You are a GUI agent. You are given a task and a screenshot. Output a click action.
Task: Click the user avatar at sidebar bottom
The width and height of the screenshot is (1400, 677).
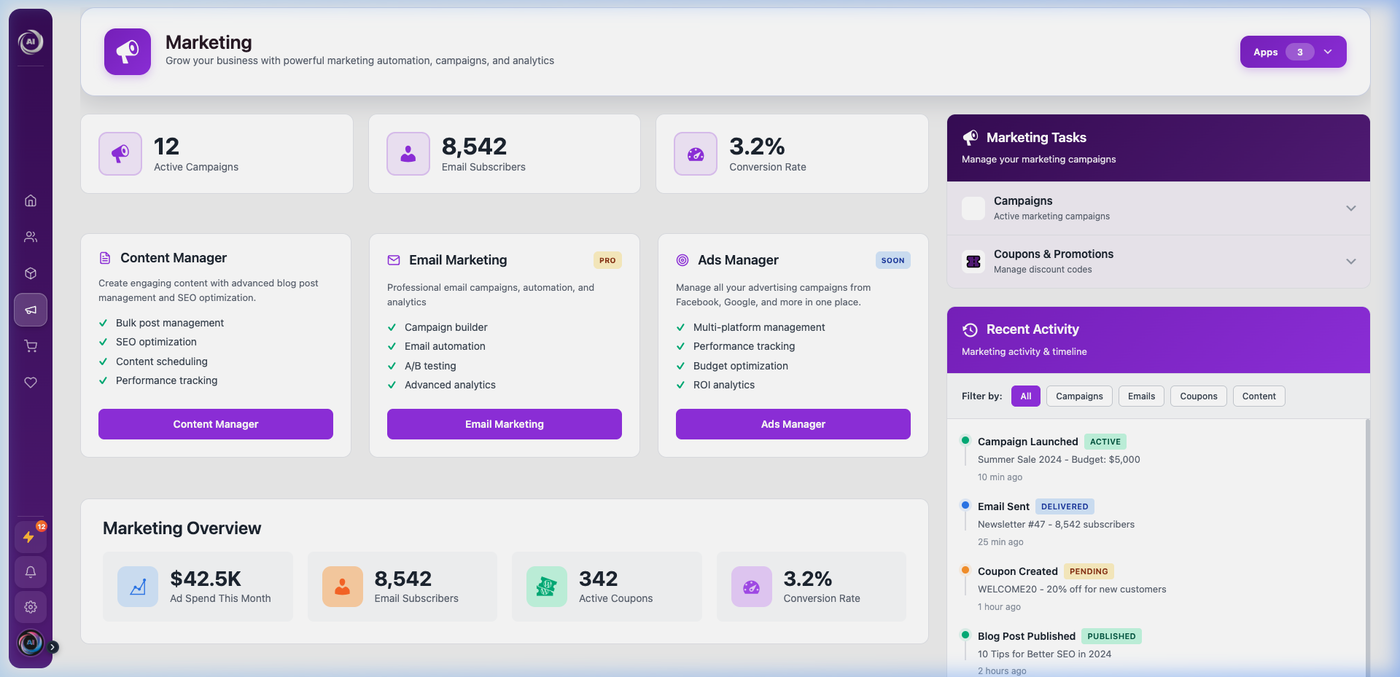point(30,643)
